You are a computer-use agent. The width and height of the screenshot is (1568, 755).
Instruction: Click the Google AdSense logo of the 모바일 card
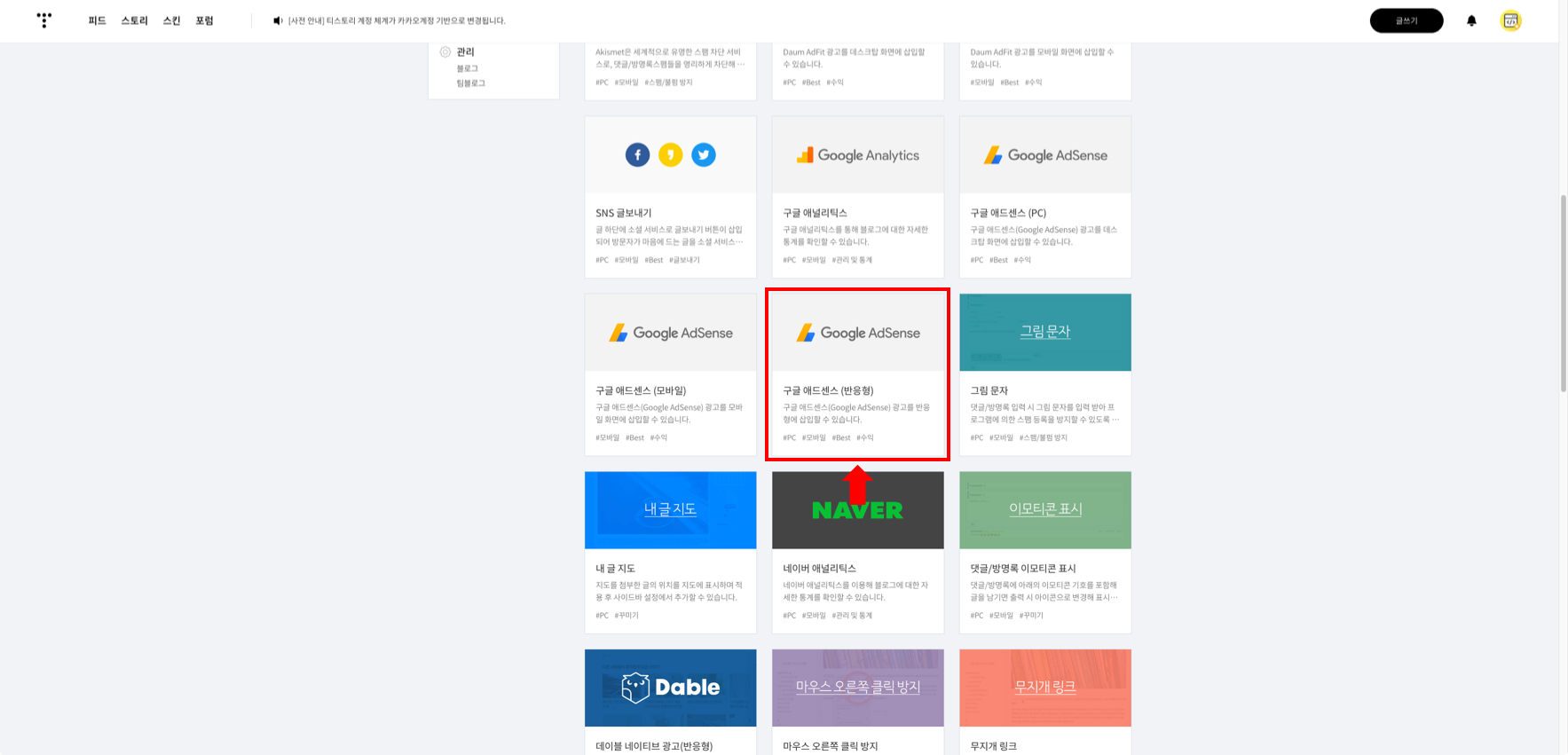[x=670, y=333]
